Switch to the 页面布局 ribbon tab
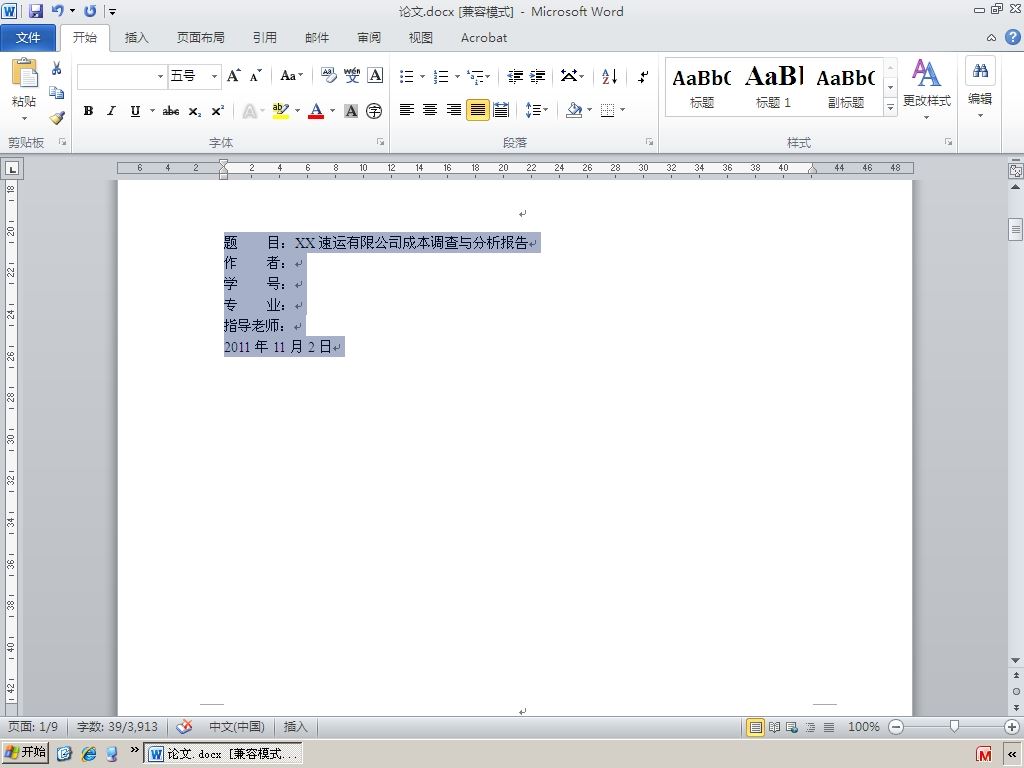The image size is (1024, 768). point(200,38)
